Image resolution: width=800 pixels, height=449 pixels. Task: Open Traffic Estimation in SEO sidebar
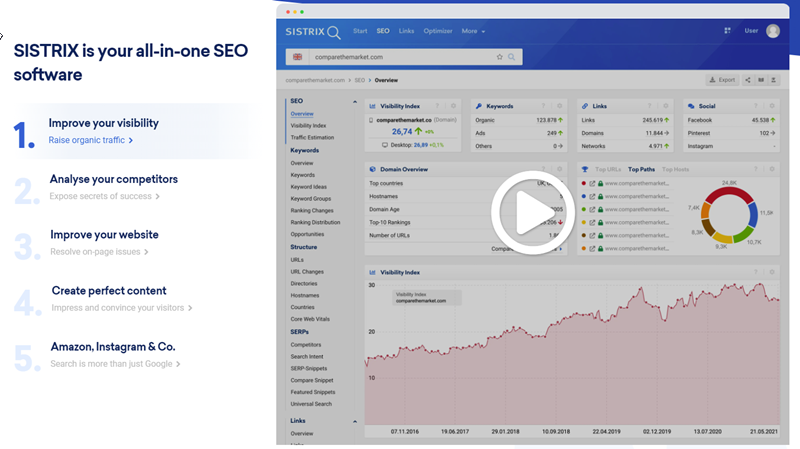click(314, 138)
